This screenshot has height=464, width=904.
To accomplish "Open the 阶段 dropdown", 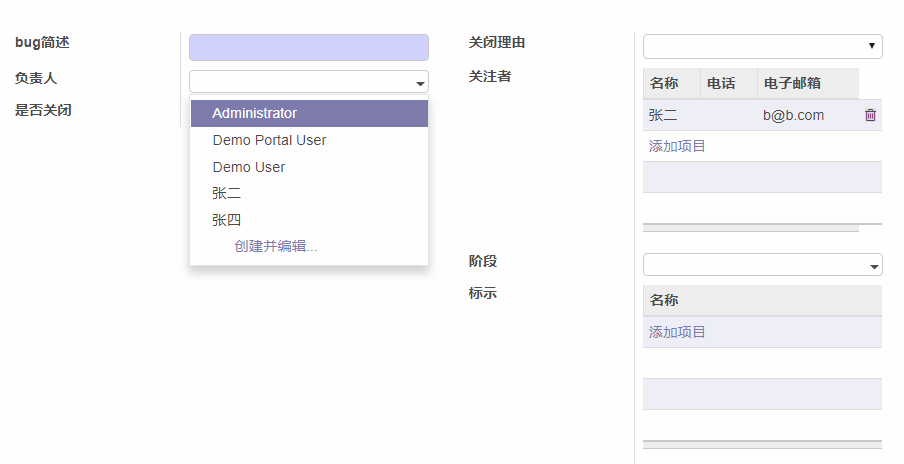I will [x=762, y=265].
